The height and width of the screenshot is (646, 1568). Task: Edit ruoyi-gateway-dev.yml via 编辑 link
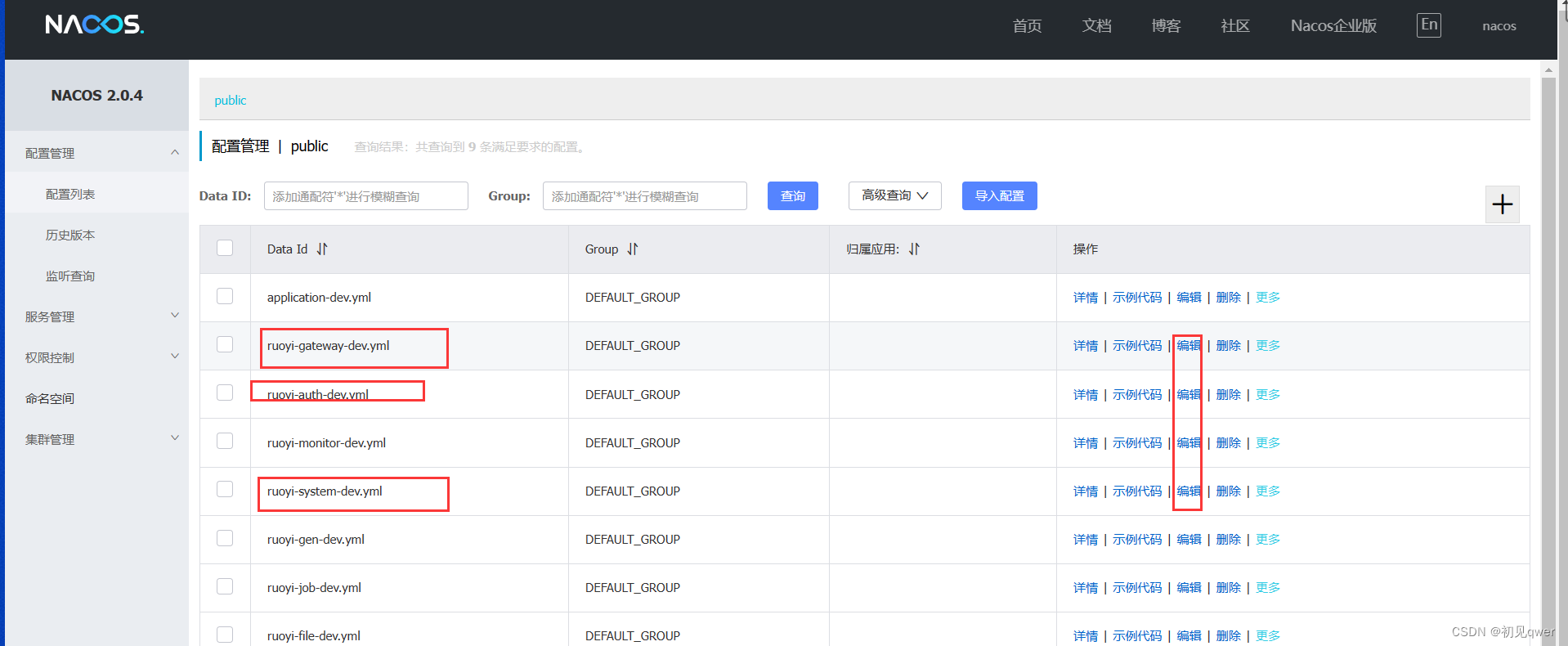[x=1189, y=346]
